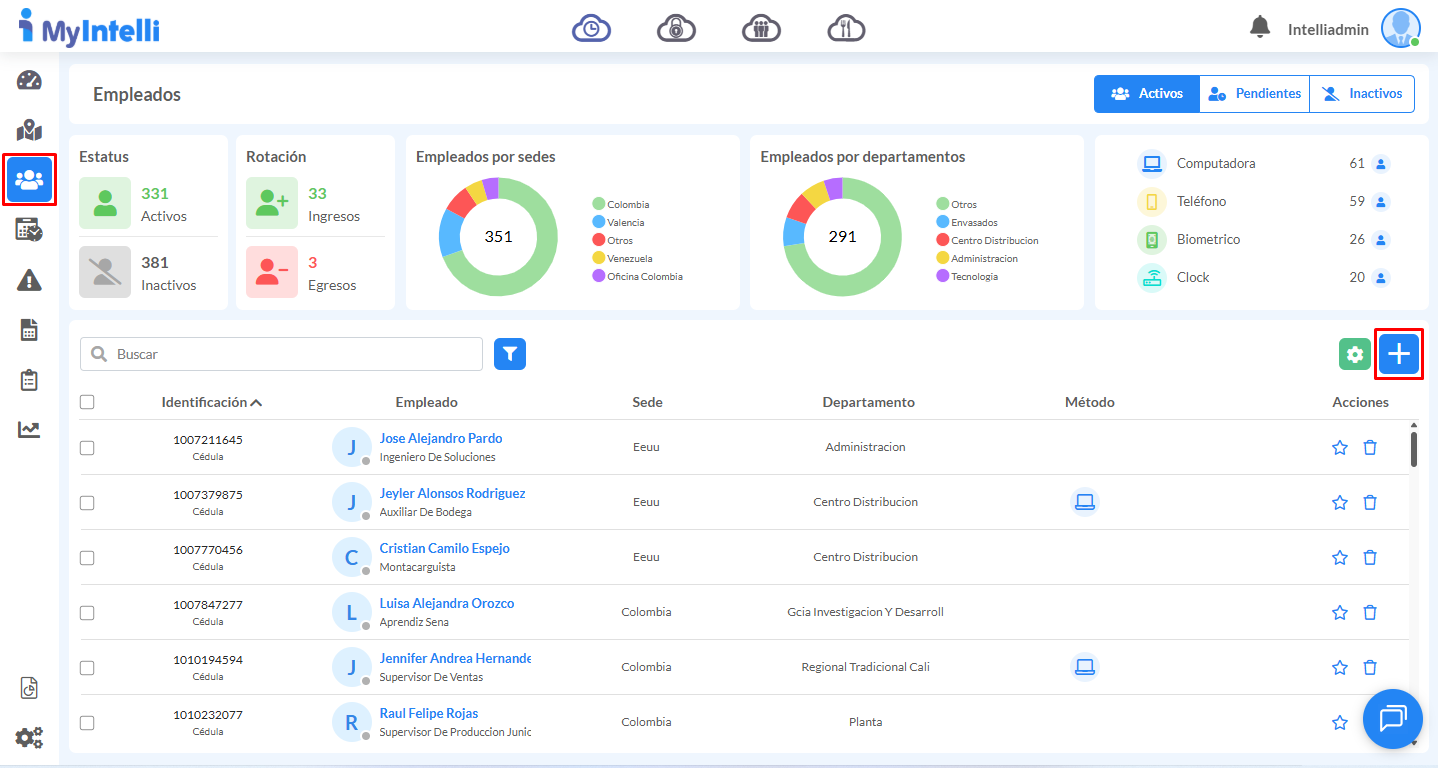
Task: Open the chat bubble support widget
Action: click(x=1392, y=718)
